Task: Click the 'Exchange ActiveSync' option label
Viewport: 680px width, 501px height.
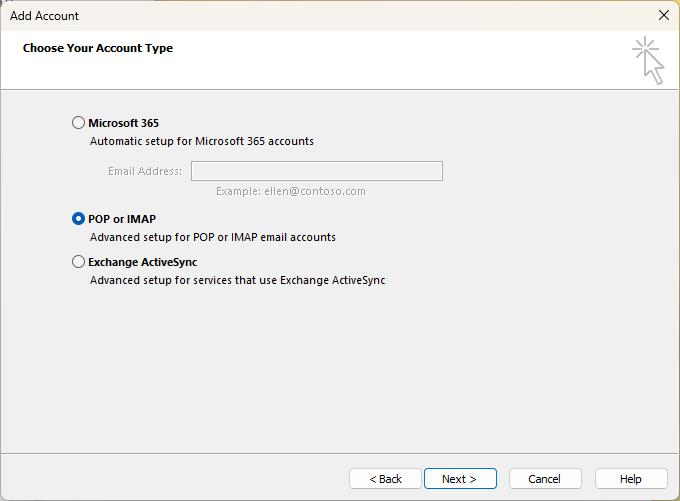Action: tap(142, 262)
